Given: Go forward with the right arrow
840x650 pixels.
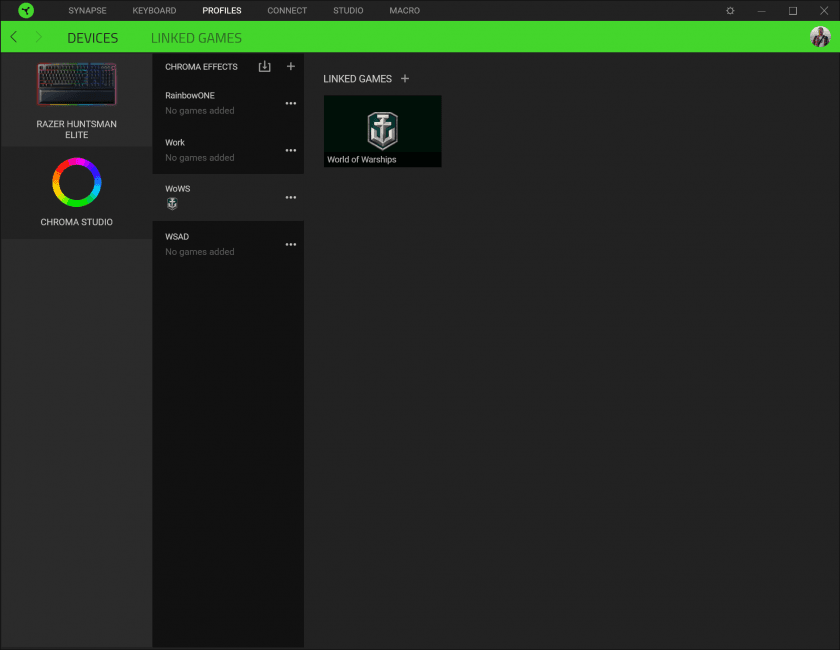Looking at the screenshot, I should click(39, 37).
